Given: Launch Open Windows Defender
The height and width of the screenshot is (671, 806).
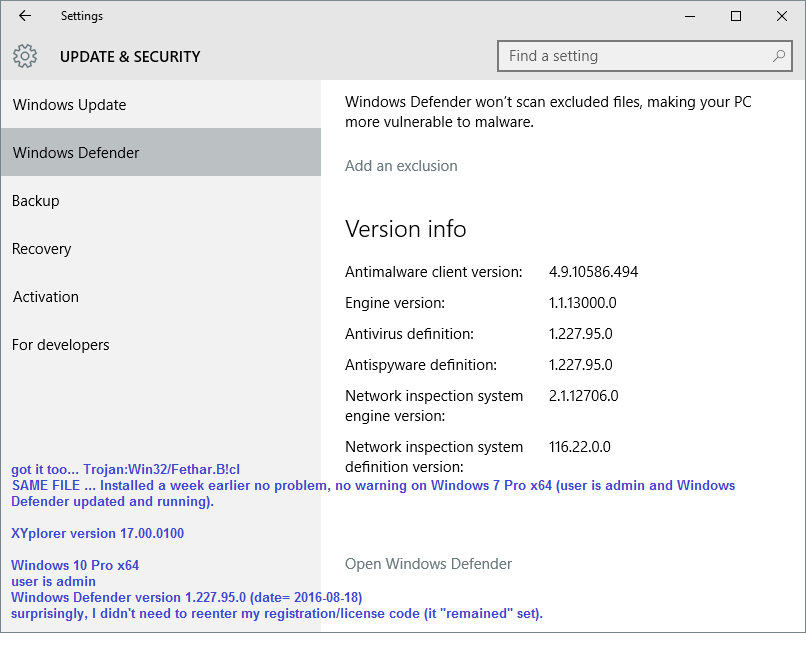Looking at the screenshot, I should pos(428,564).
